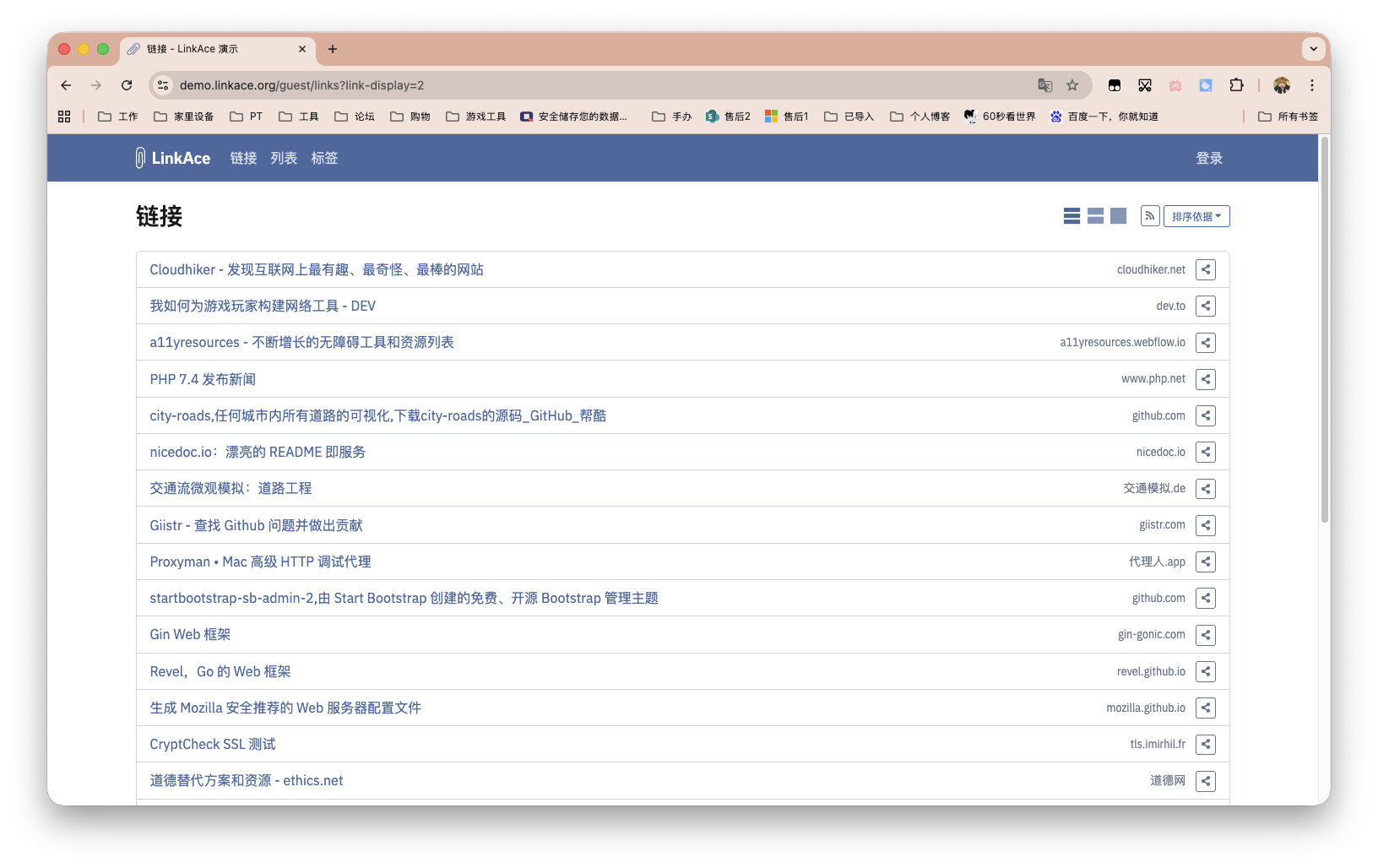
Task: Click the LinkAce paperclip logo
Action: click(x=140, y=158)
